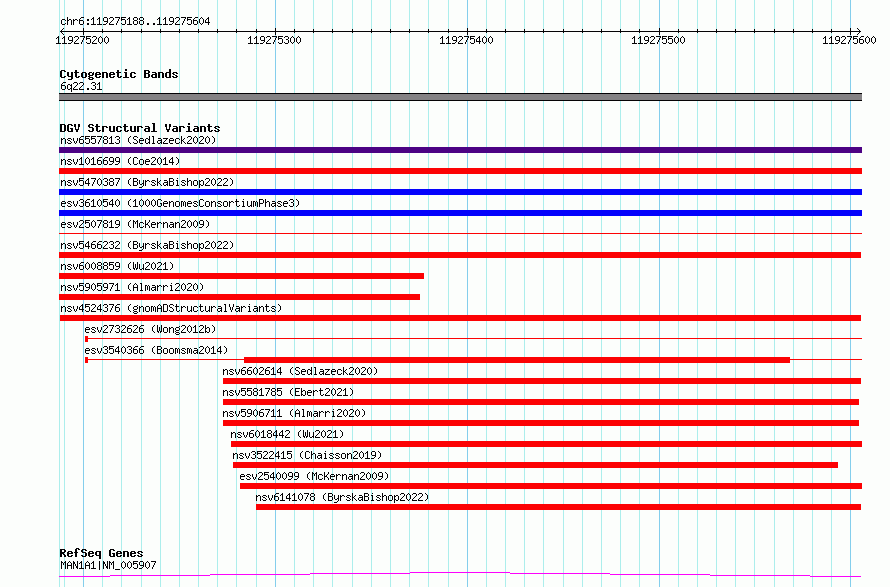Click ruler position label 119275400
Viewport: 890px width, 587px height.
(x=466, y=40)
